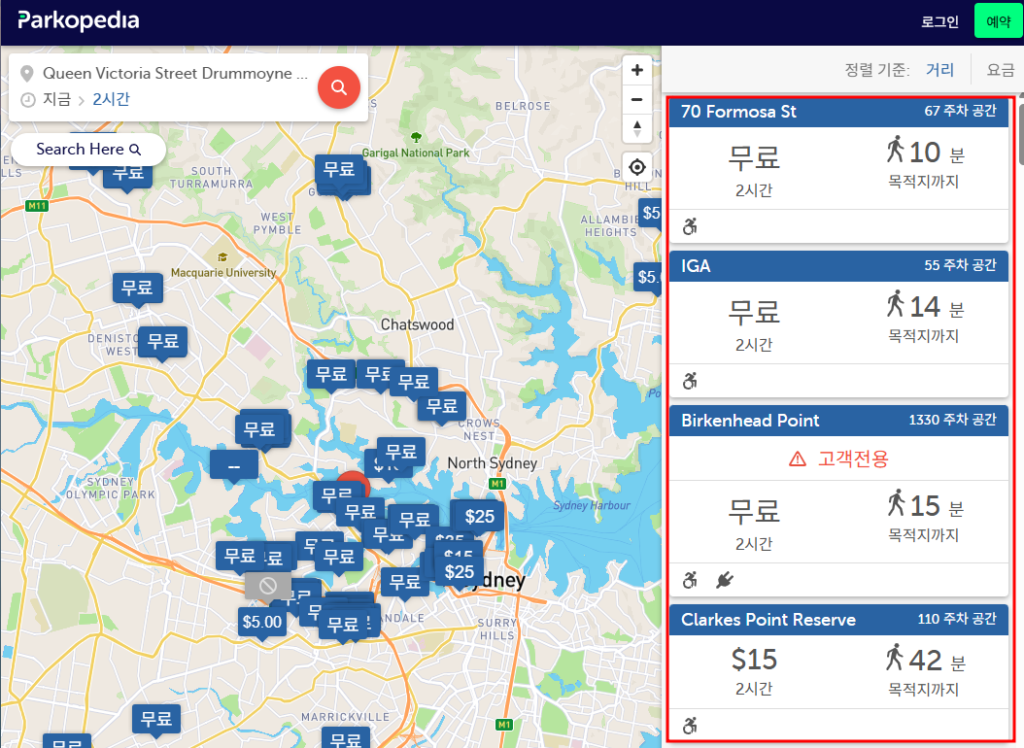Sort results by 요금 (price)
Screen dimensions: 1024x748
tap(1000, 69)
